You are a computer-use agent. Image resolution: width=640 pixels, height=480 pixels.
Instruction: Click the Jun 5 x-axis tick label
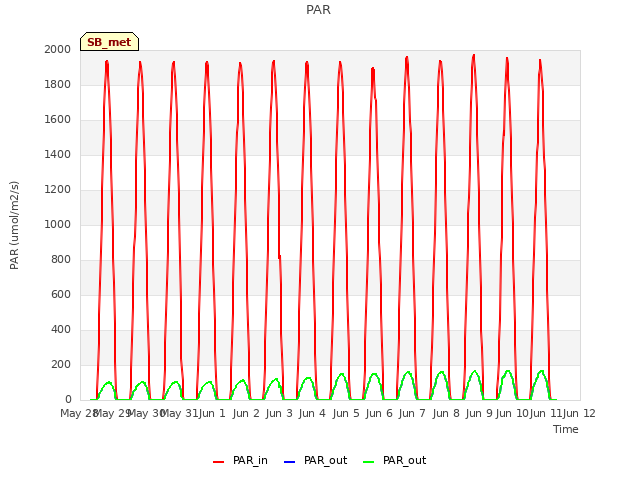pos(346,413)
